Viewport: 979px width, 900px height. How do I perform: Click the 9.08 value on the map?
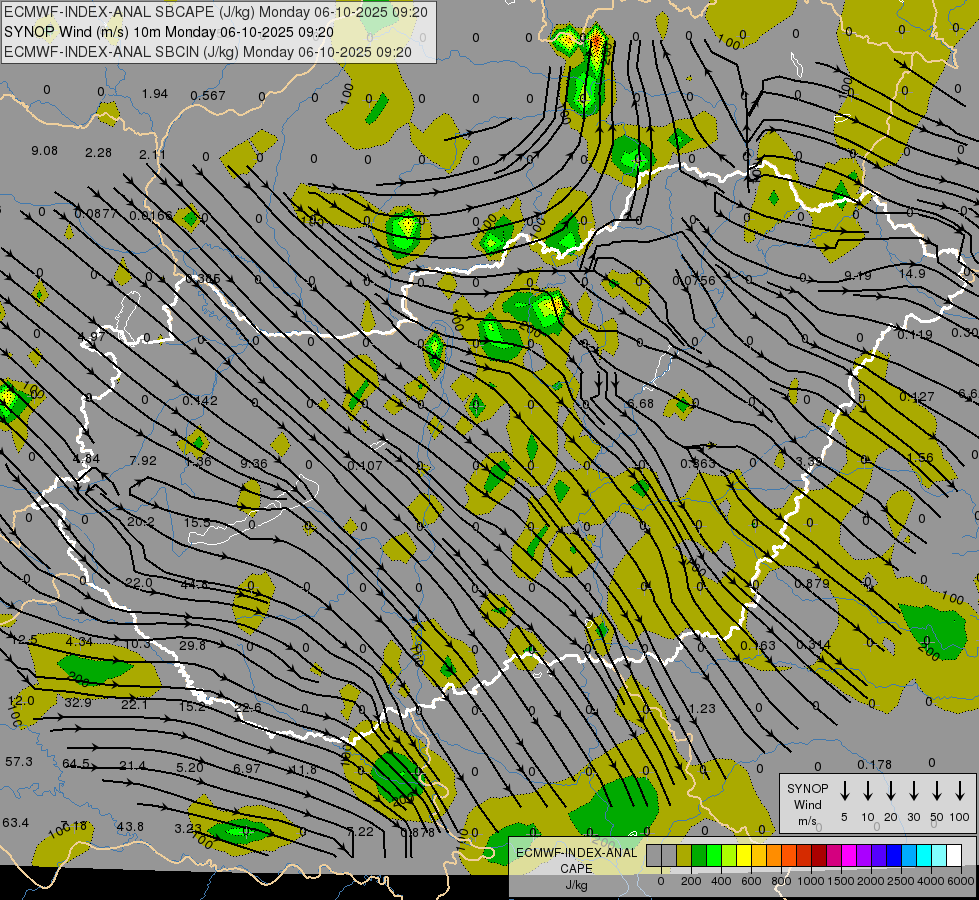pyautogui.click(x=44, y=151)
